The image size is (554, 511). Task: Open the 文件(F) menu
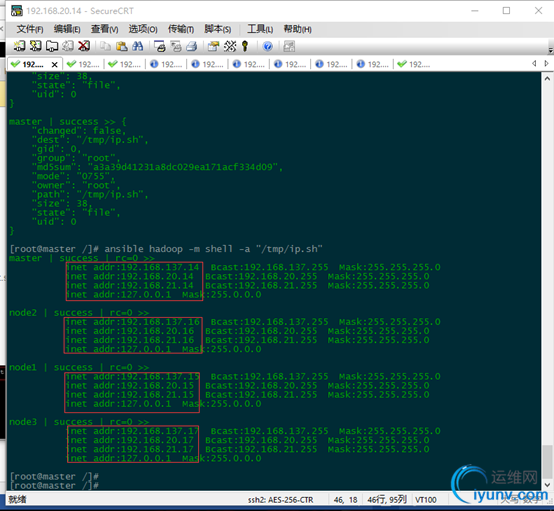(x=30, y=29)
